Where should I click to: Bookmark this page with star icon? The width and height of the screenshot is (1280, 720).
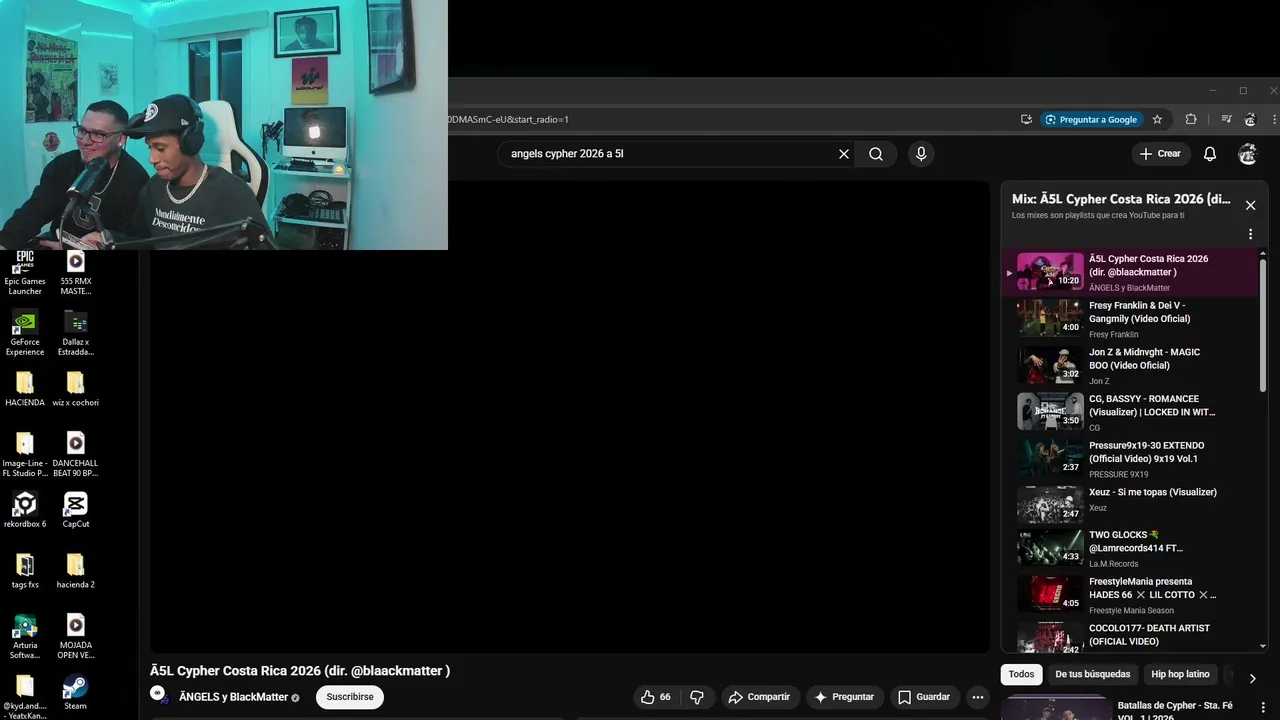(1157, 119)
